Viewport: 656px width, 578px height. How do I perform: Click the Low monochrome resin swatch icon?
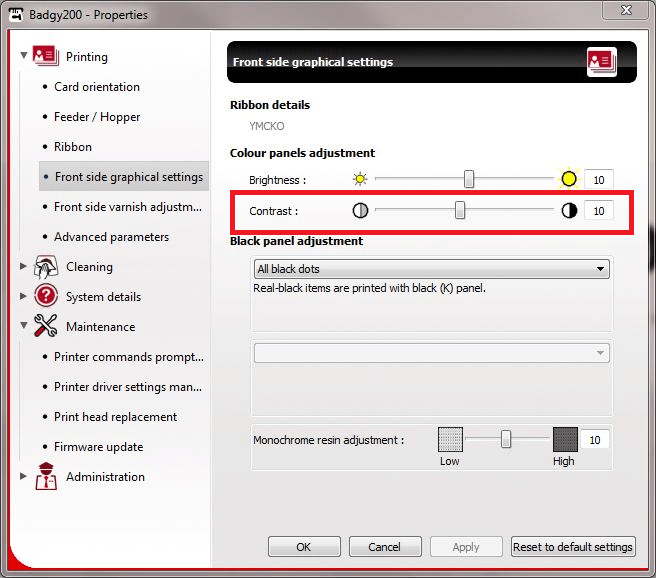[450, 439]
